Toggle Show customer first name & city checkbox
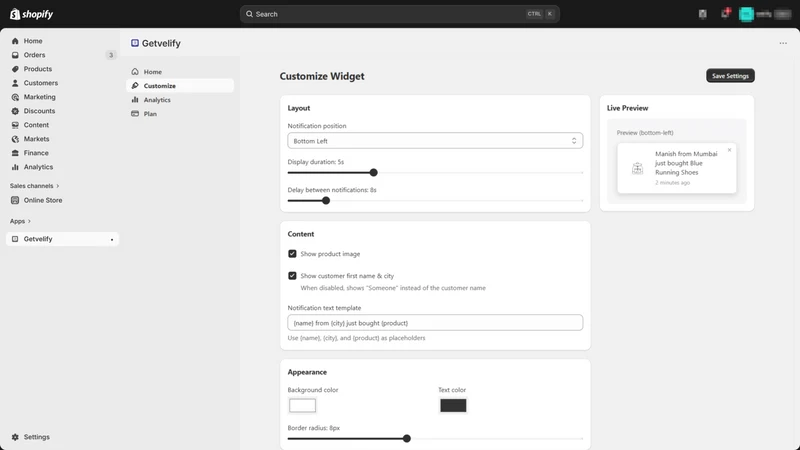The height and width of the screenshot is (450, 800). [x=292, y=276]
